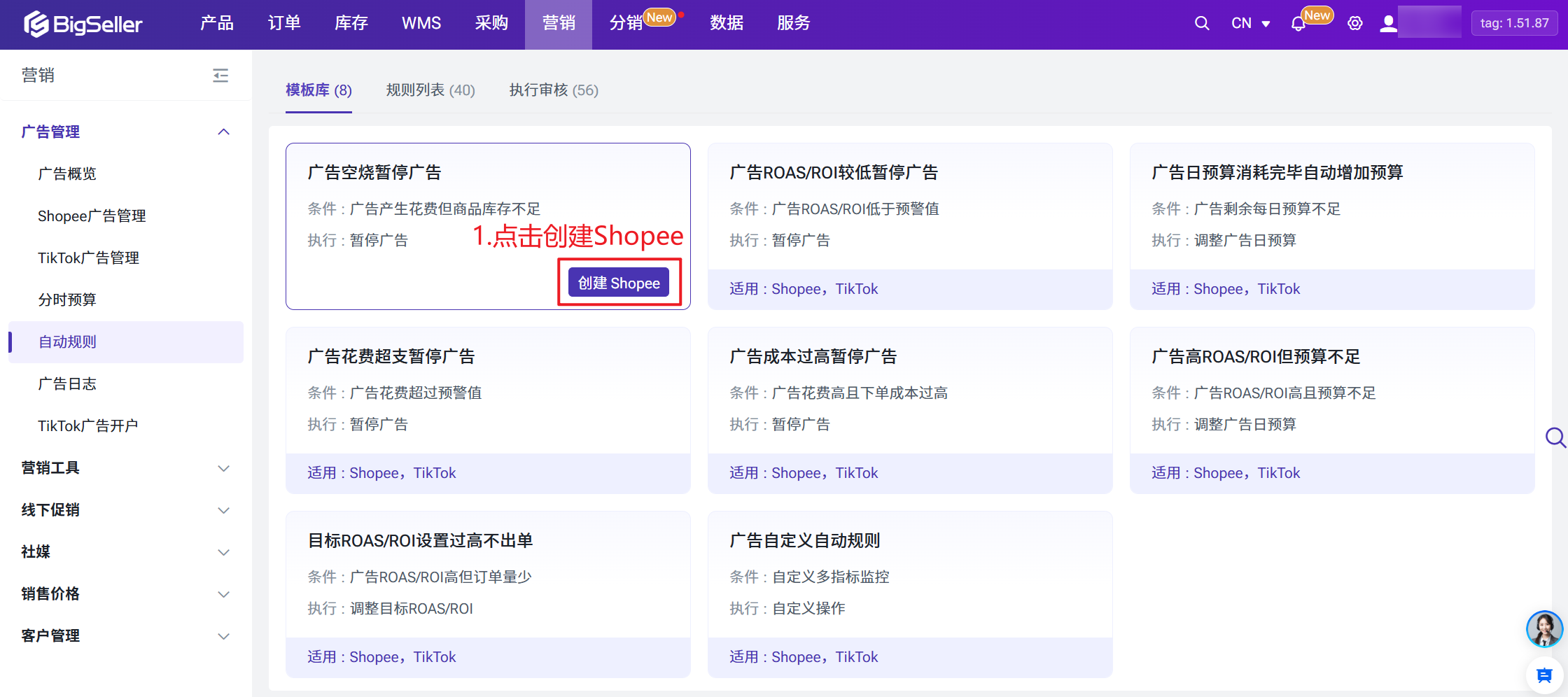Click the user profile avatar icon
The height and width of the screenshot is (697, 1568).
click(x=1388, y=23)
